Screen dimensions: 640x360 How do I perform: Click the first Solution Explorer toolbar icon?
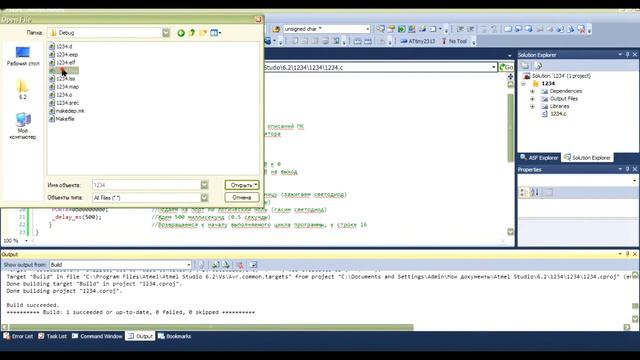(x=525, y=66)
